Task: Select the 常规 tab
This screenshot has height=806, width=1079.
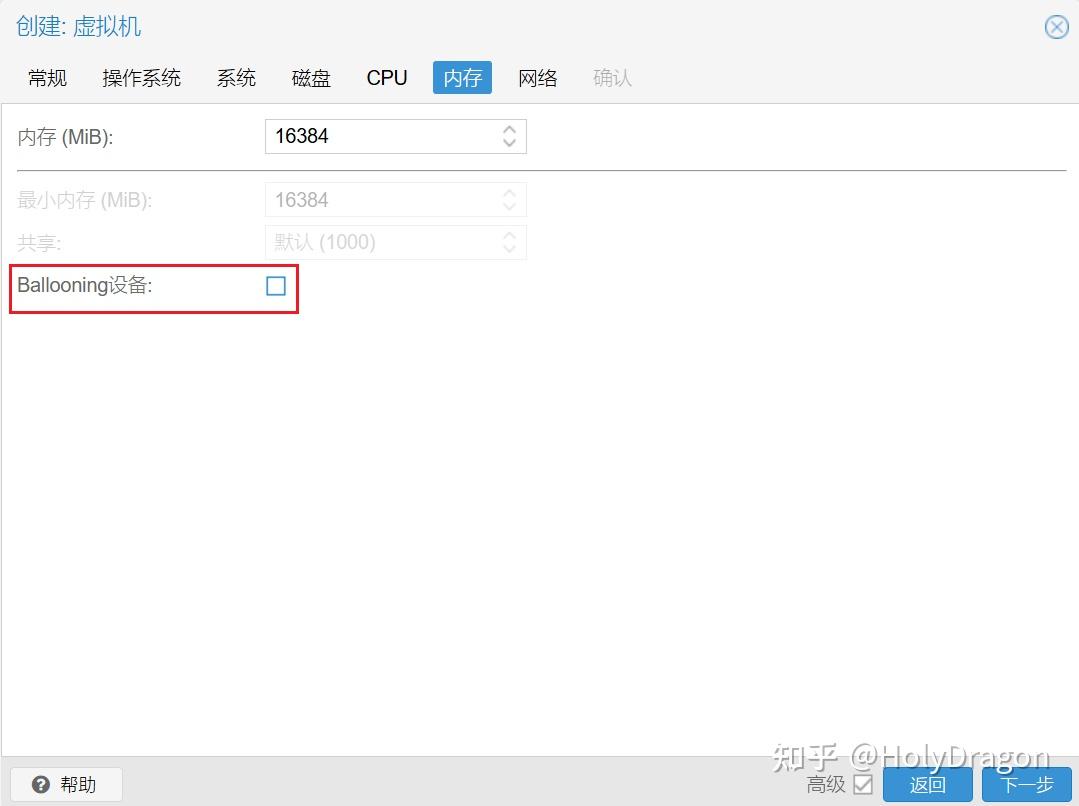Action: 46,77
